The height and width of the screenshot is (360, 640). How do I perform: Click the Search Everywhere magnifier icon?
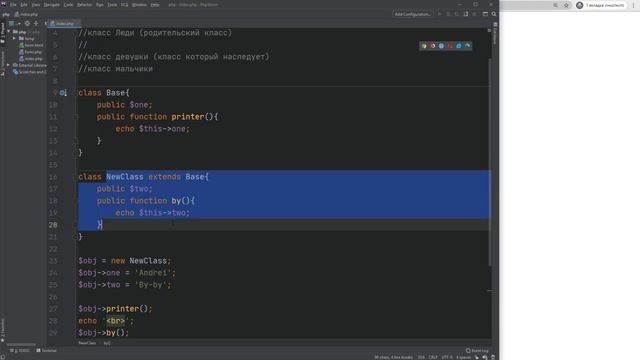pyautogui.click(x=494, y=14)
